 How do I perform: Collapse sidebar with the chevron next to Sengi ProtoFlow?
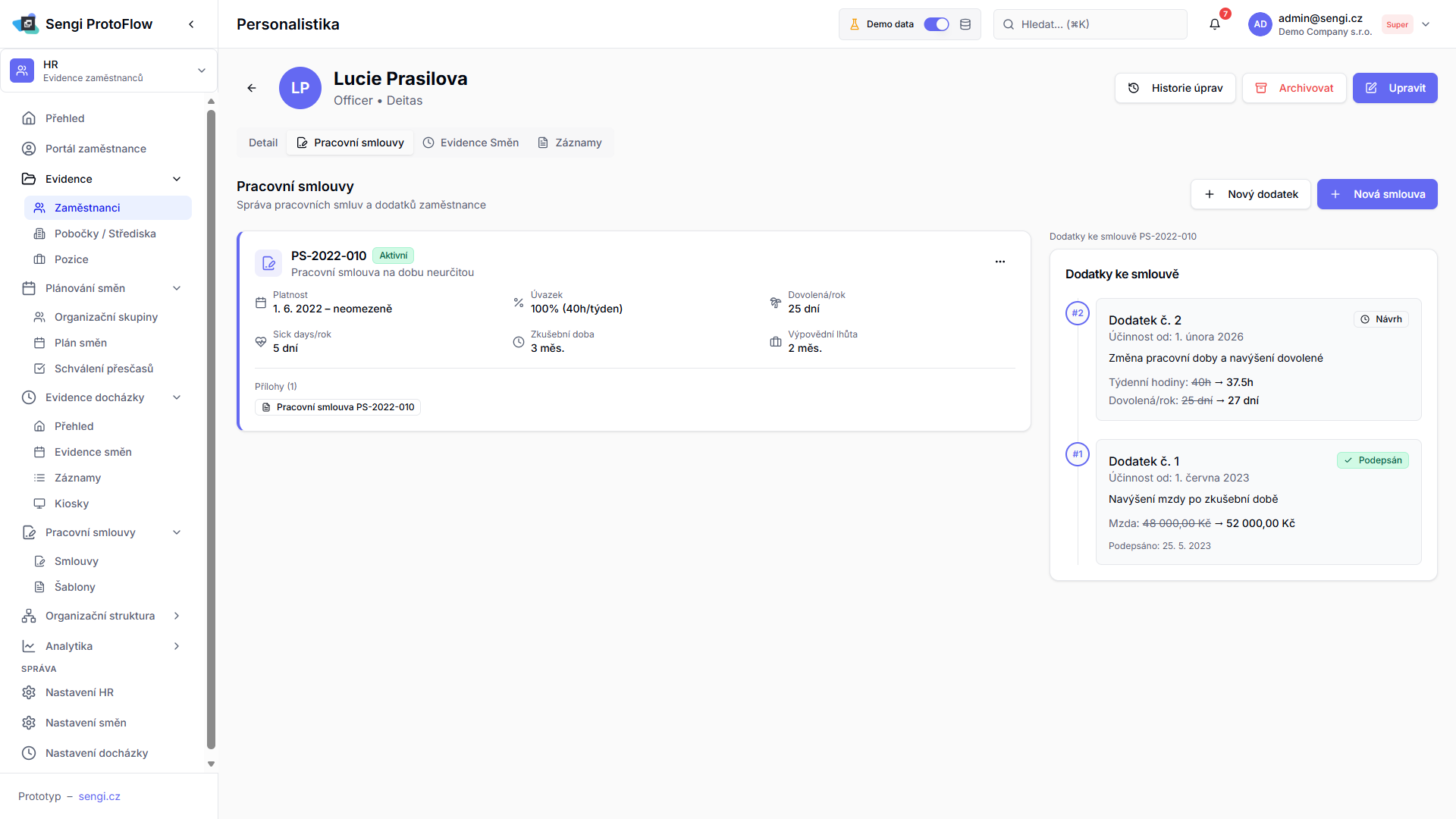pyautogui.click(x=191, y=24)
